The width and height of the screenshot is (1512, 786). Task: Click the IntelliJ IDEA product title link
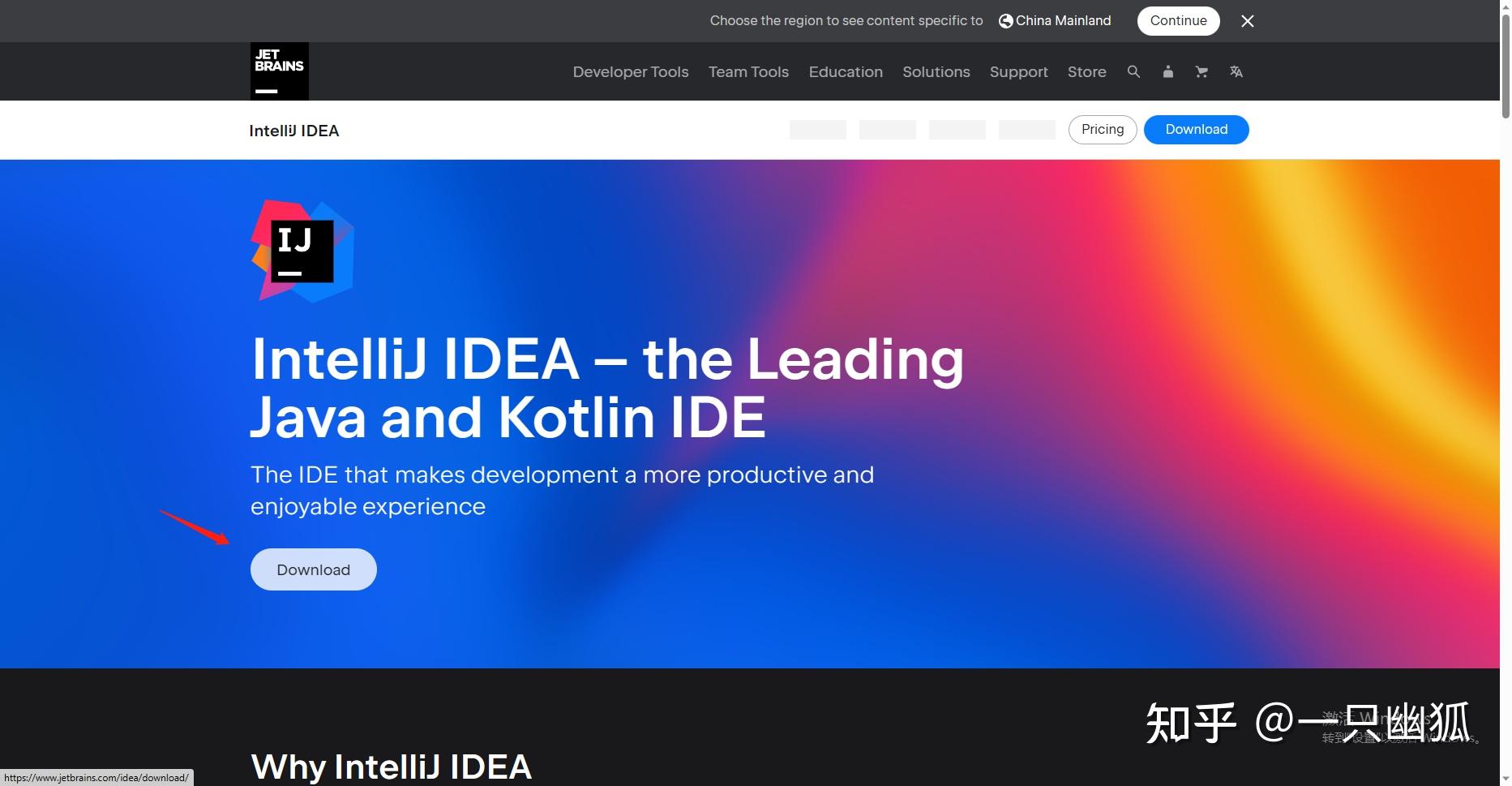[294, 131]
